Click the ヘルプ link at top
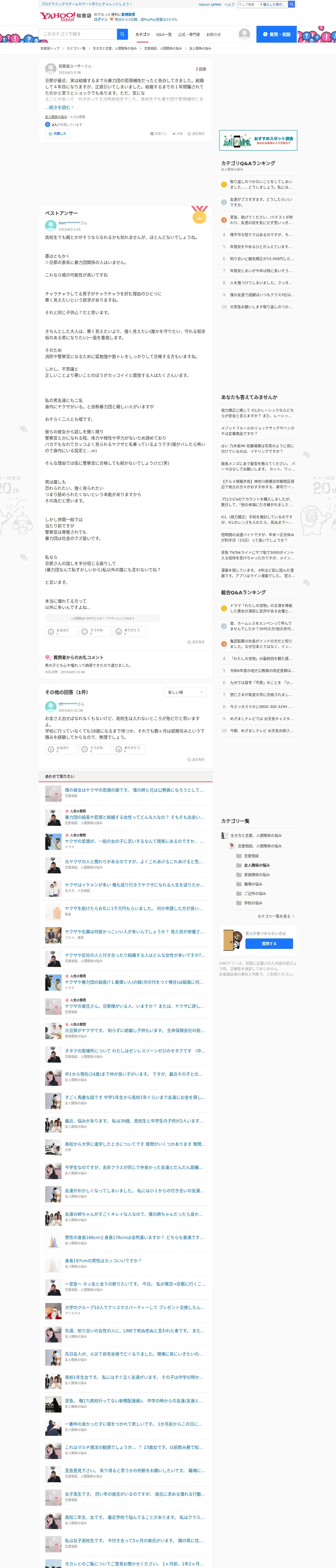The width and height of the screenshot is (336, 1568). tap(229, 4)
